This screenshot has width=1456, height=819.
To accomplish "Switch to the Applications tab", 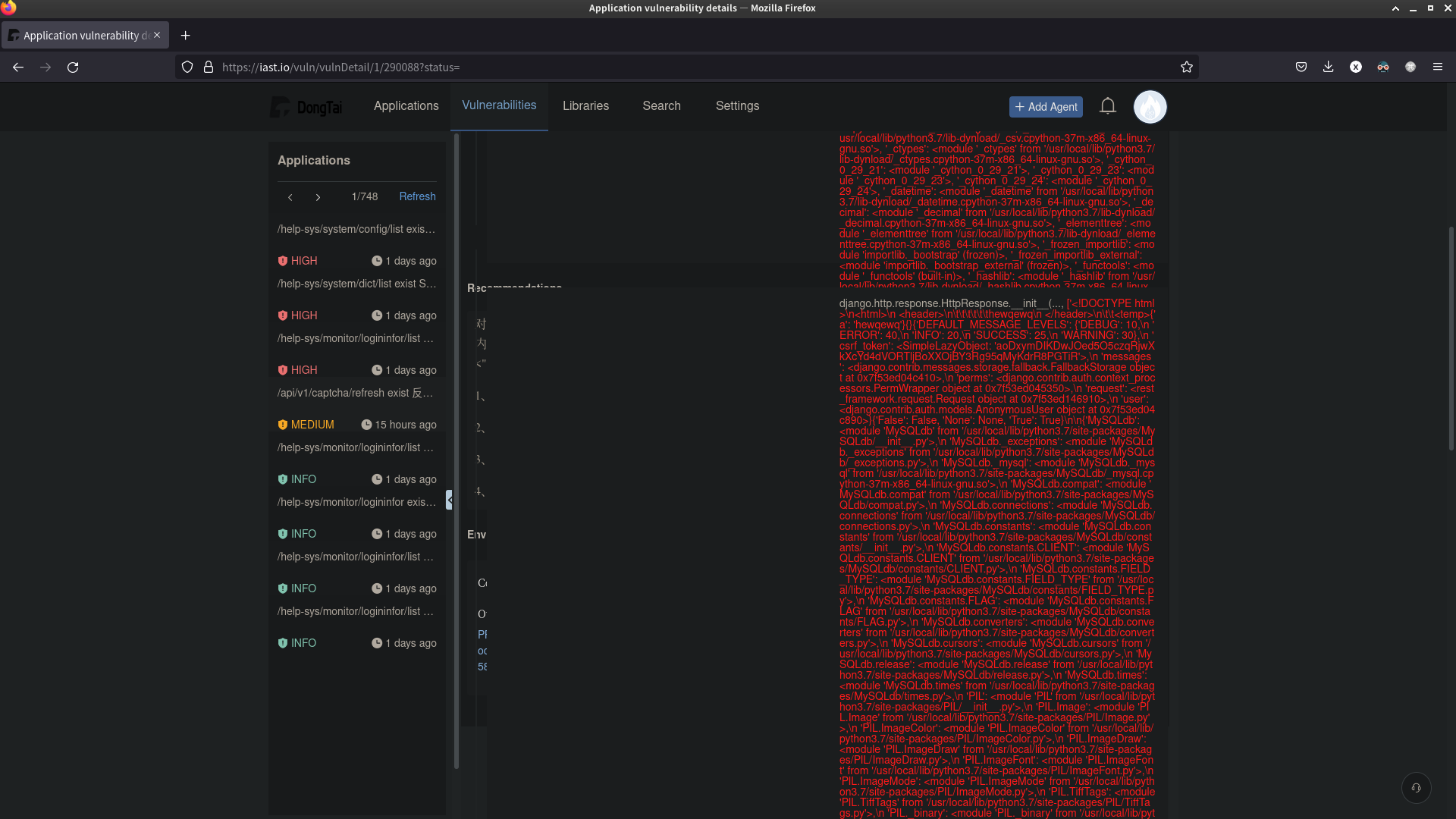I will pos(406,105).
